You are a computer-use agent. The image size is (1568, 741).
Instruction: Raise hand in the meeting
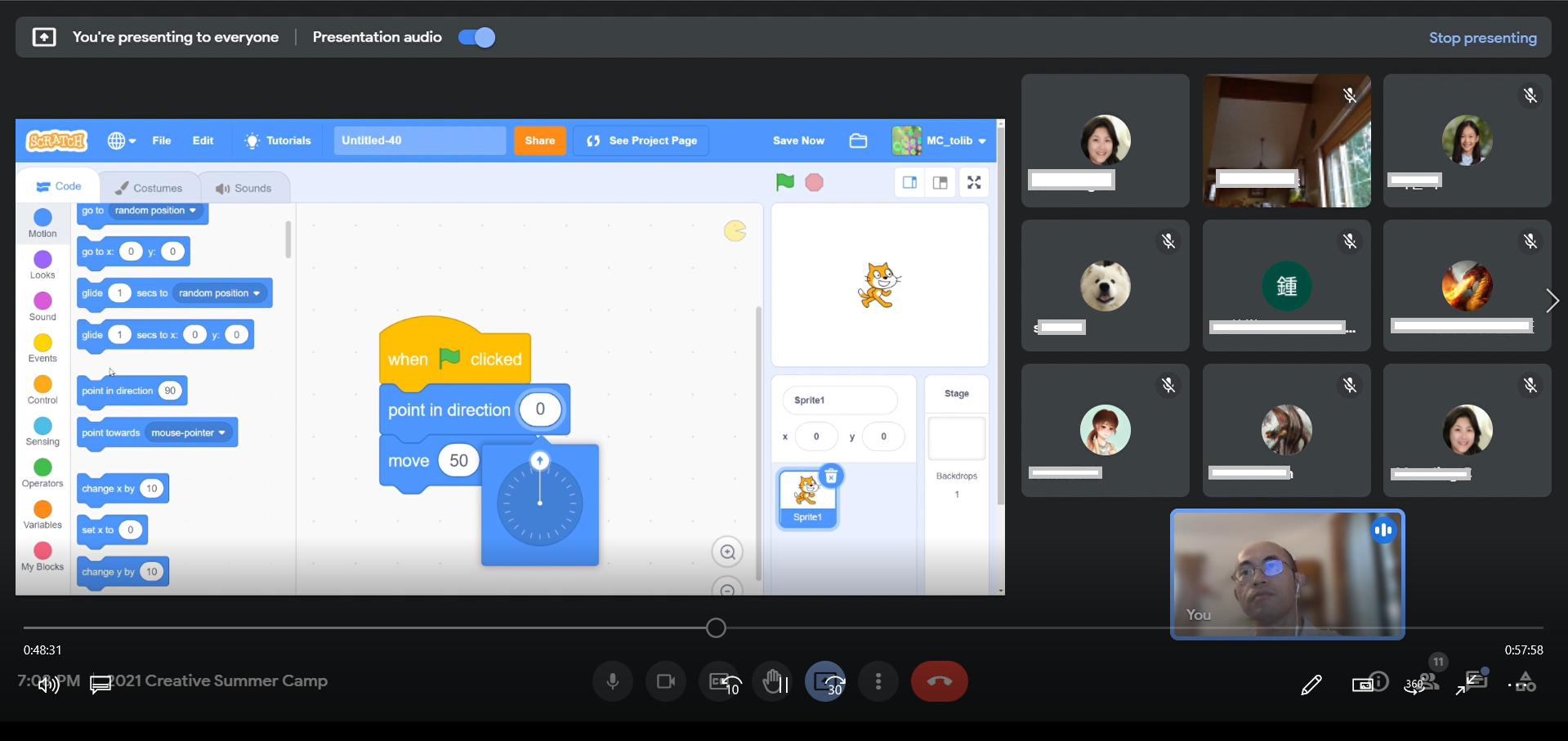click(x=773, y=681)
